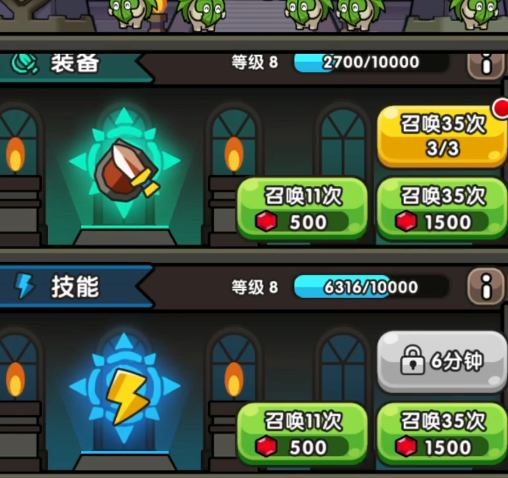The height and width of the screenshot is (478, 508).
Task: Summon skills 11 times for 500
Action: point(302,433)
